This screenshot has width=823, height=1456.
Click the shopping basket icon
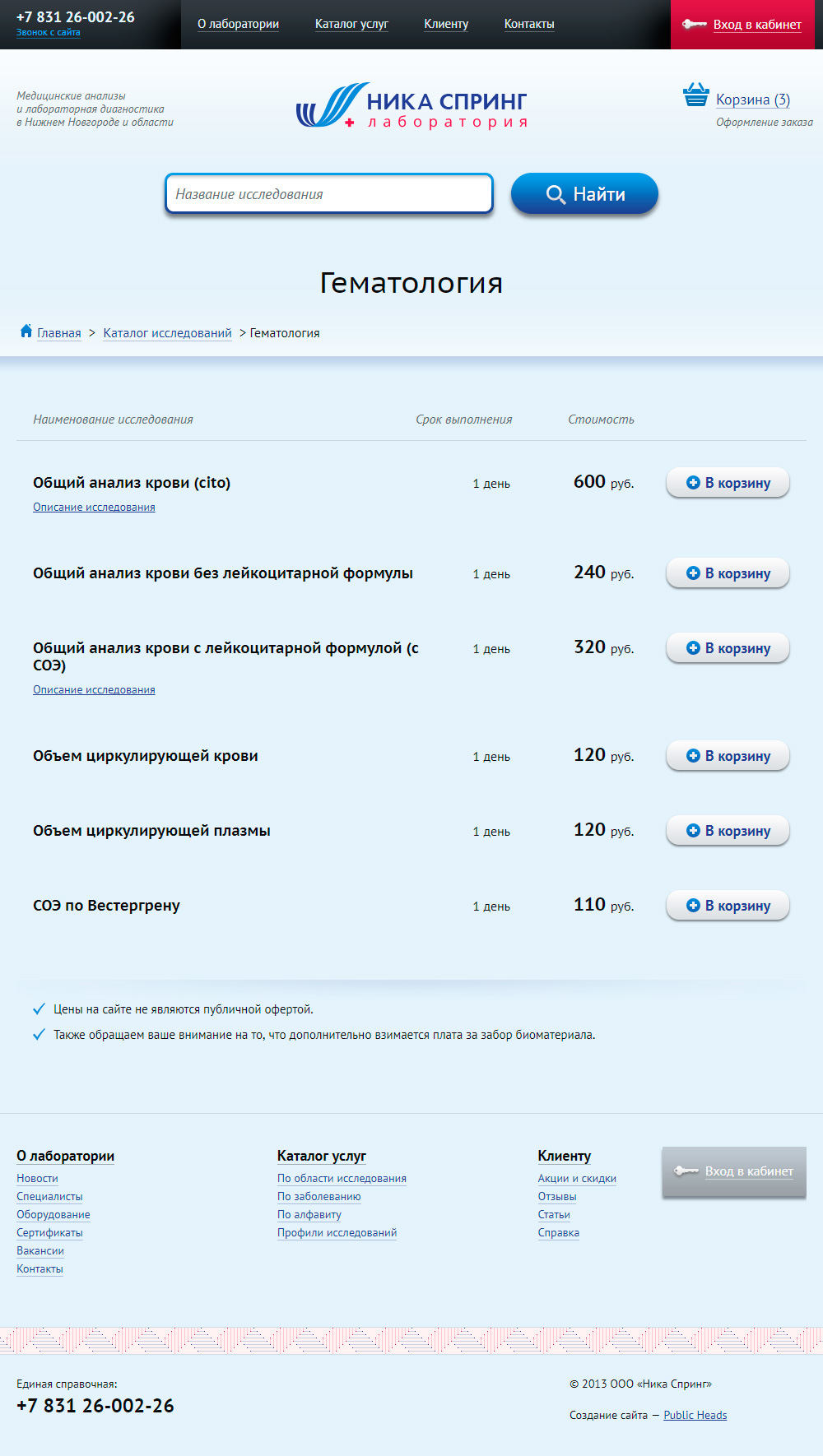(x=695, y=95)
